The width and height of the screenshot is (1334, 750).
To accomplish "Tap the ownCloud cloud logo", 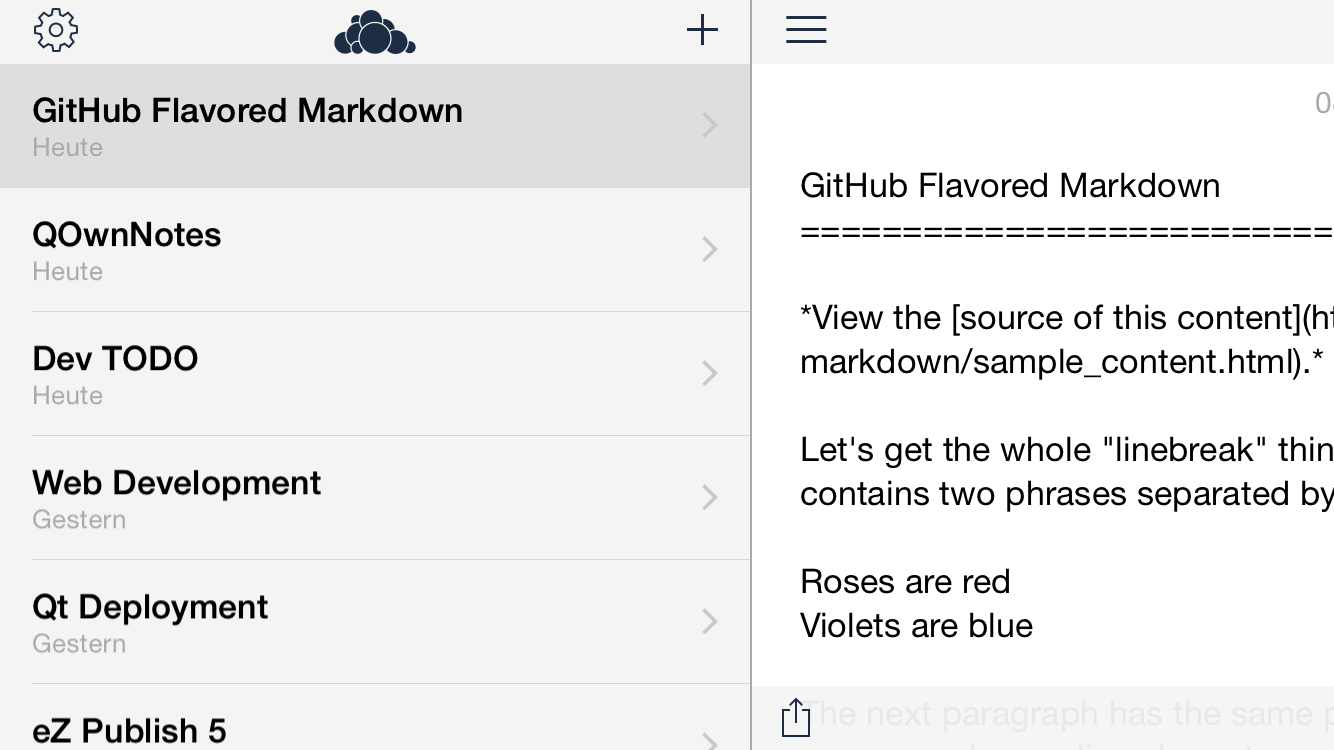I will pos(375,32).
